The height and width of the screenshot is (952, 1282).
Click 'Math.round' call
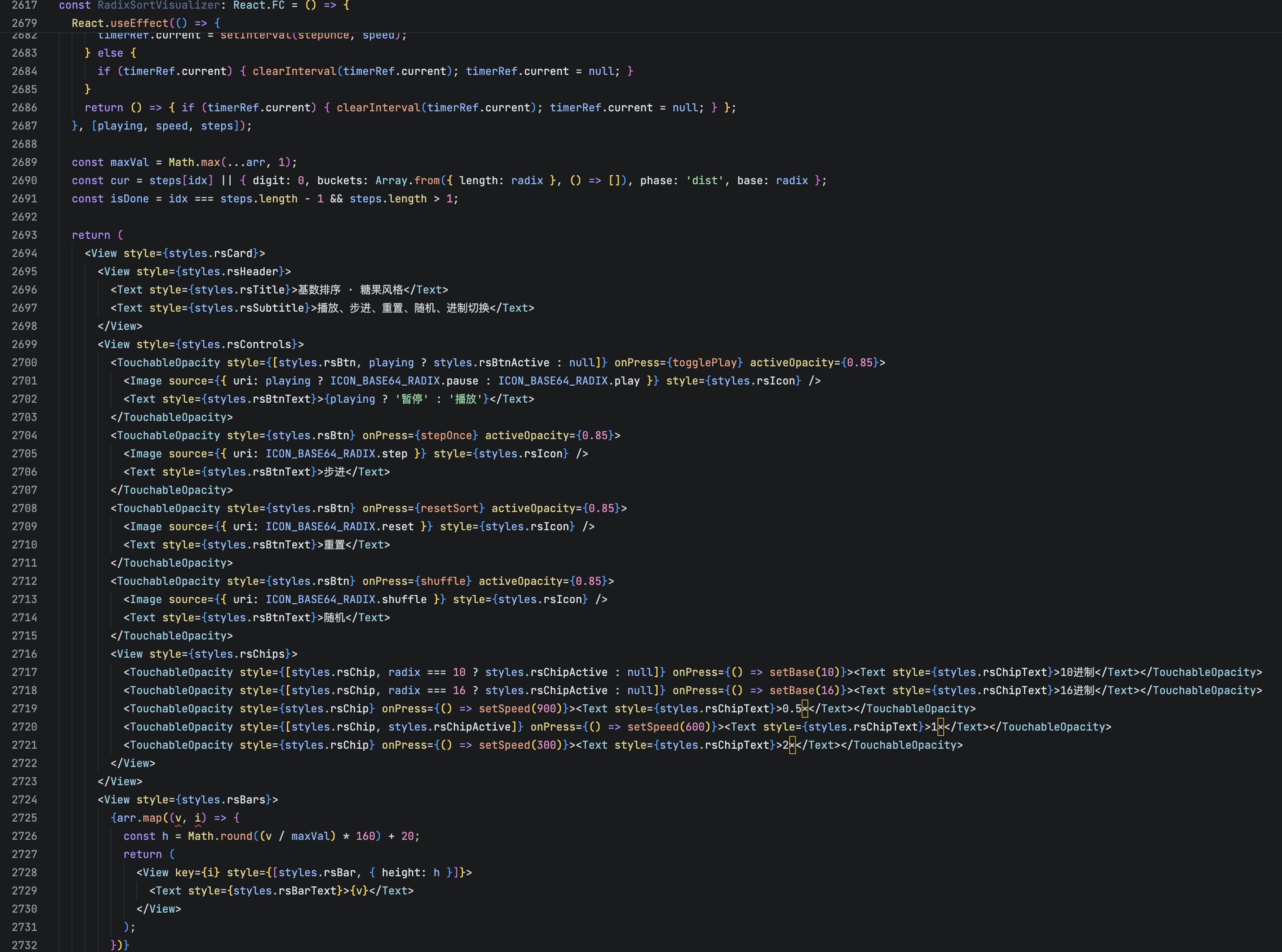click(x=220, y=836)
